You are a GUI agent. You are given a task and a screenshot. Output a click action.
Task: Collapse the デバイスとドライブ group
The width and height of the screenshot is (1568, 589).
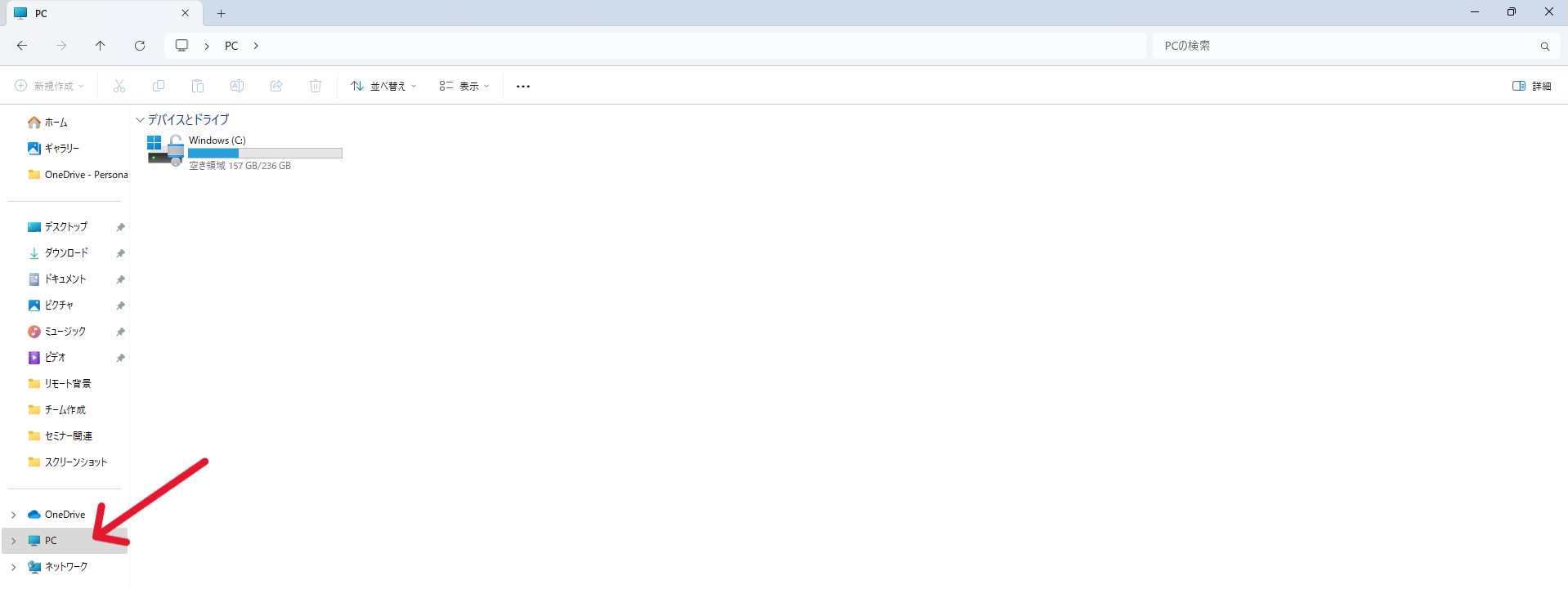click(x=140, y=119)
